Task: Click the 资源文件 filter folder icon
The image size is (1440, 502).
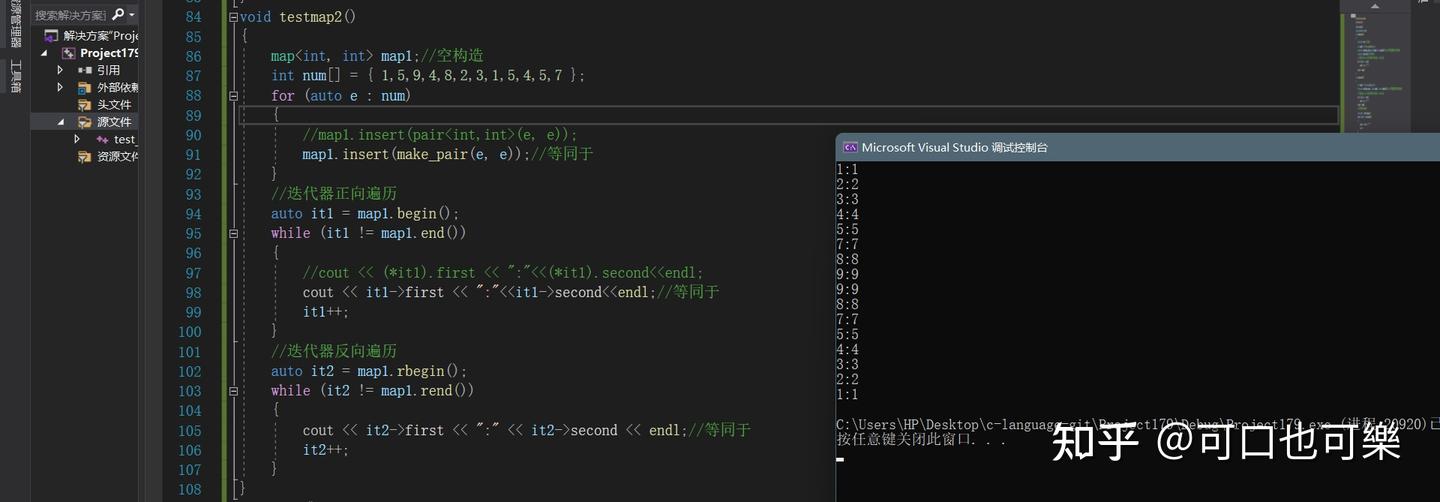Action: tap(85, 156)
